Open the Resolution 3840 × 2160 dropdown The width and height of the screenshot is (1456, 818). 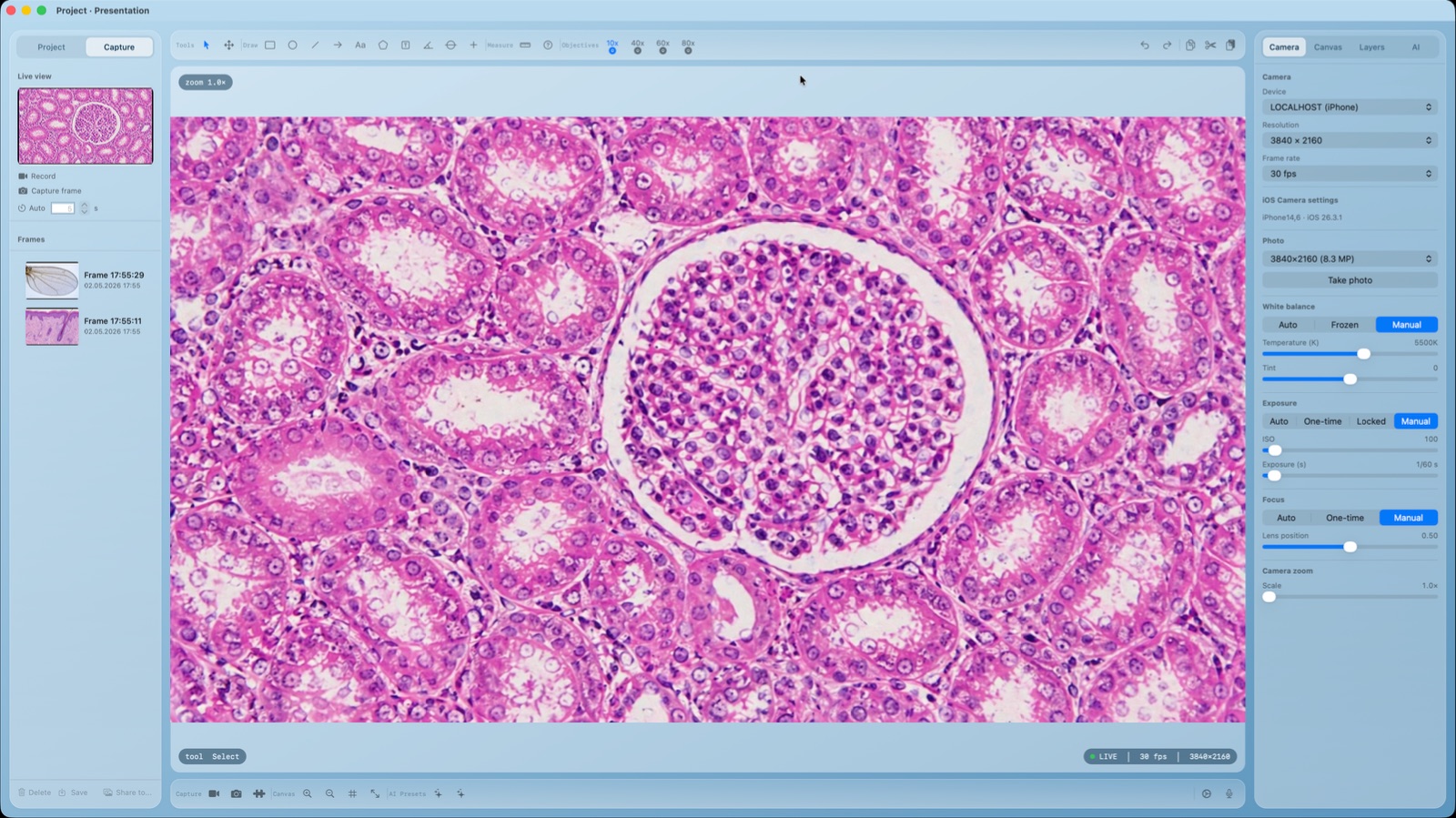click(1350, 140)
